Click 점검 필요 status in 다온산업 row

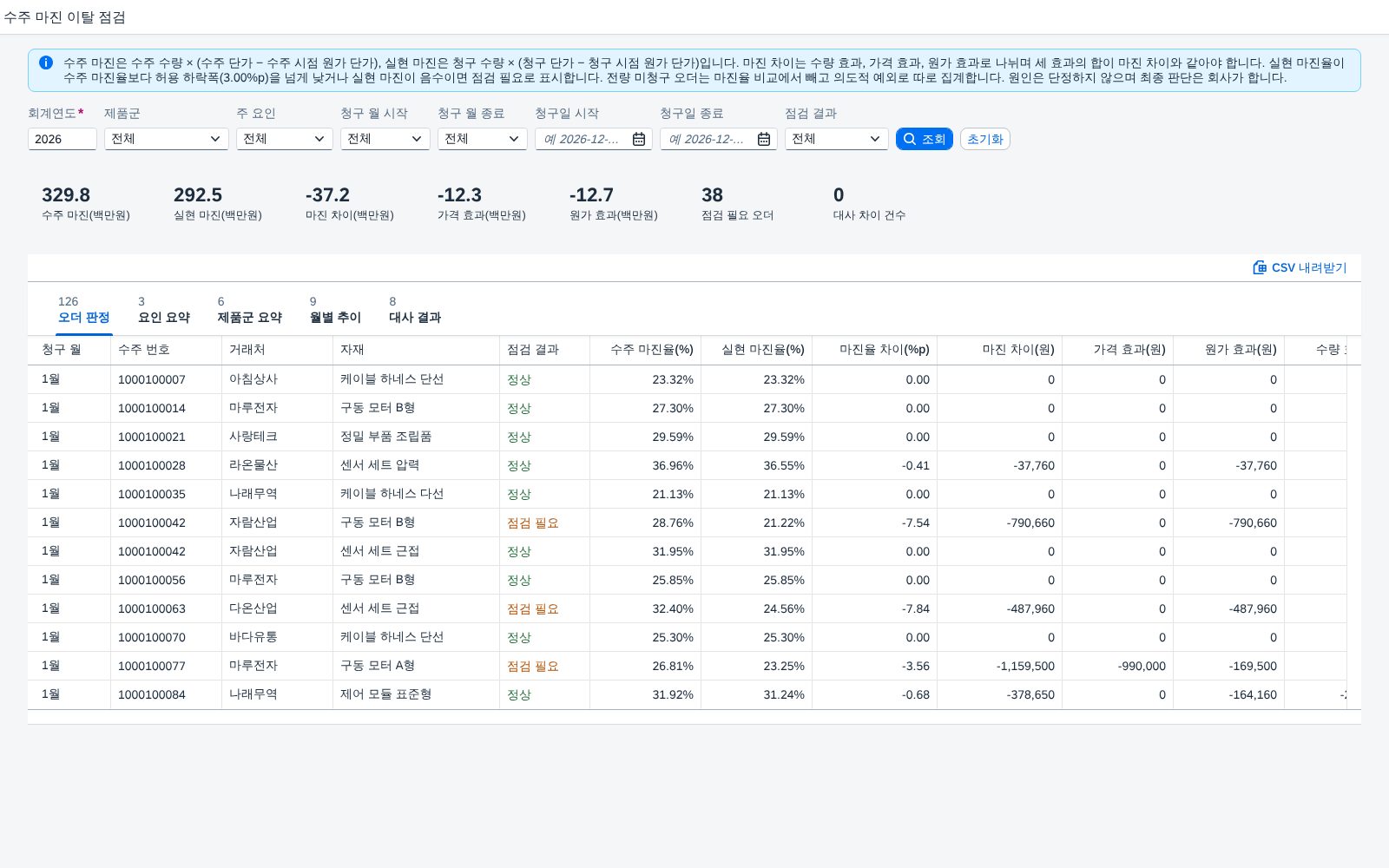(x=533, y=608)
